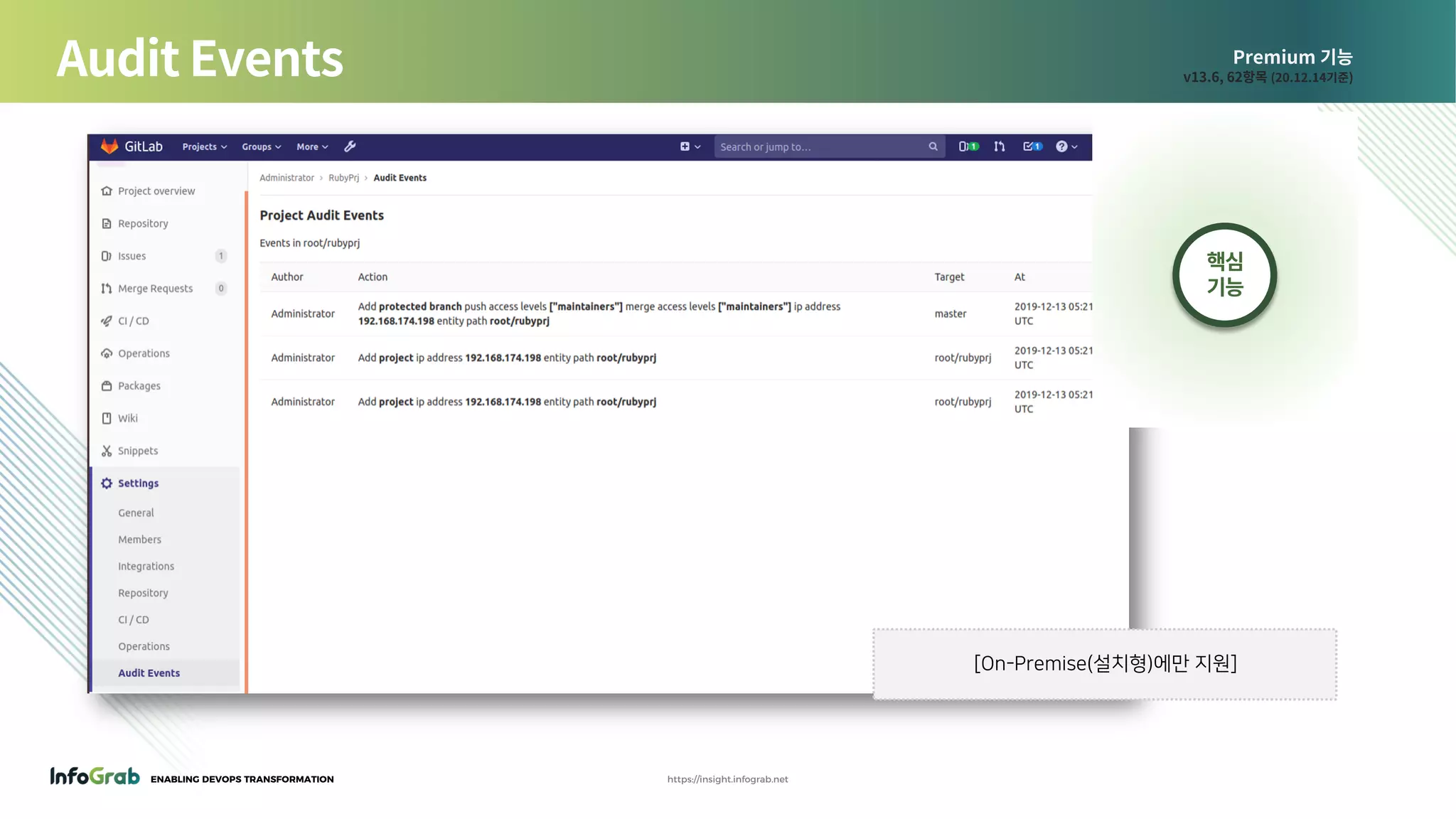Click the Author column header
This screenshot has height=819, width=1456.
coord(287,277)
